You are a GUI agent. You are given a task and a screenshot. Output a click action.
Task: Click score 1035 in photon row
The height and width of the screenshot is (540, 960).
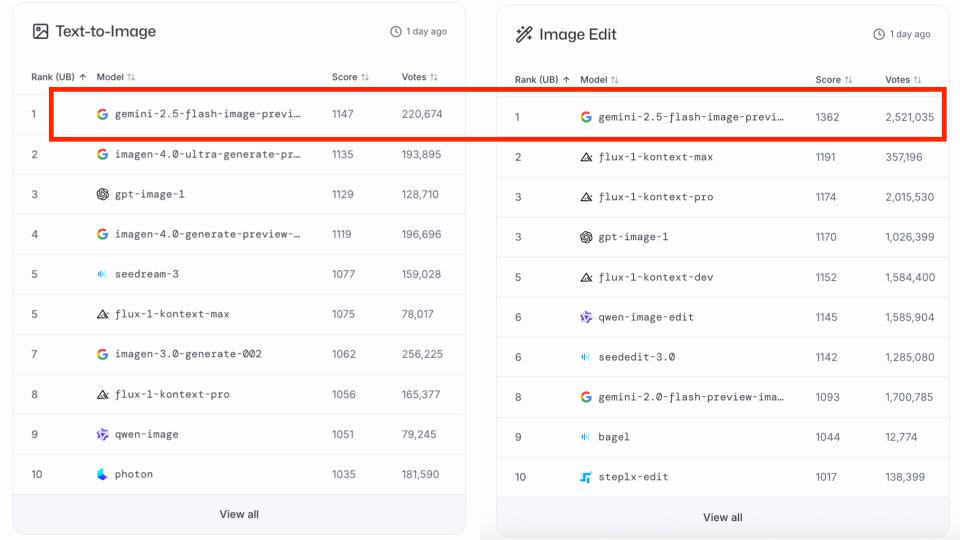pos(343,474)
